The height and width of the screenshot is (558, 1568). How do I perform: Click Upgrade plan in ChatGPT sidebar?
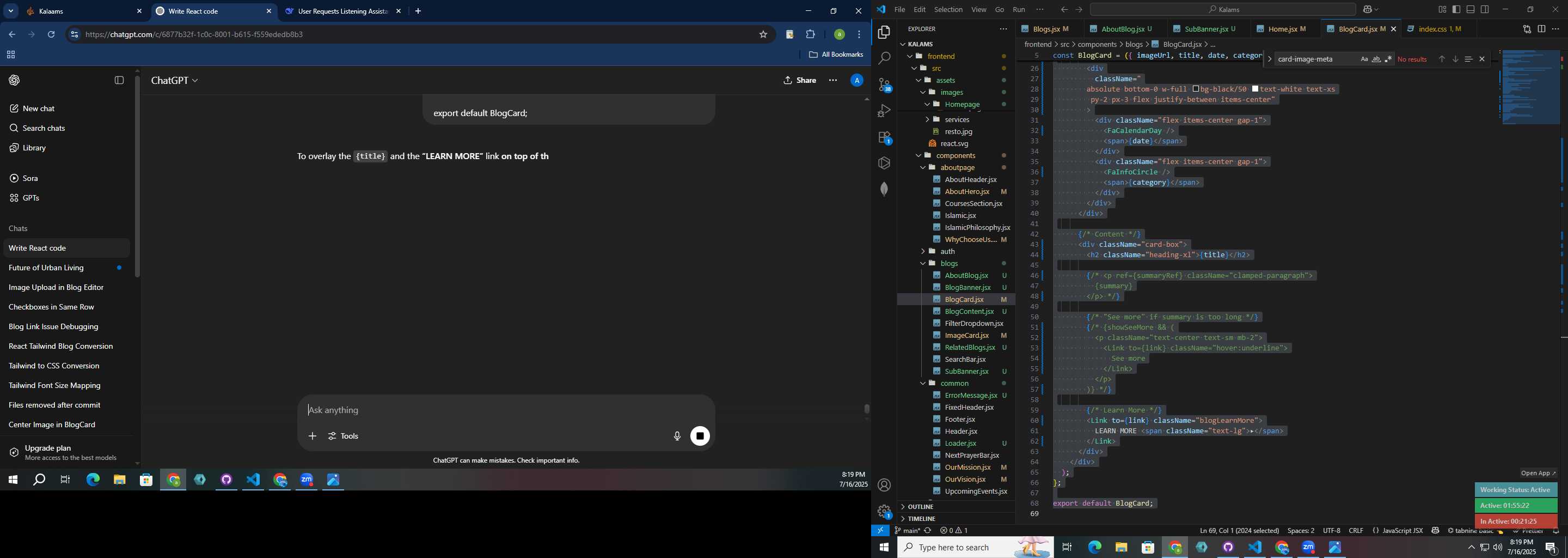click(x=66, y=453)
